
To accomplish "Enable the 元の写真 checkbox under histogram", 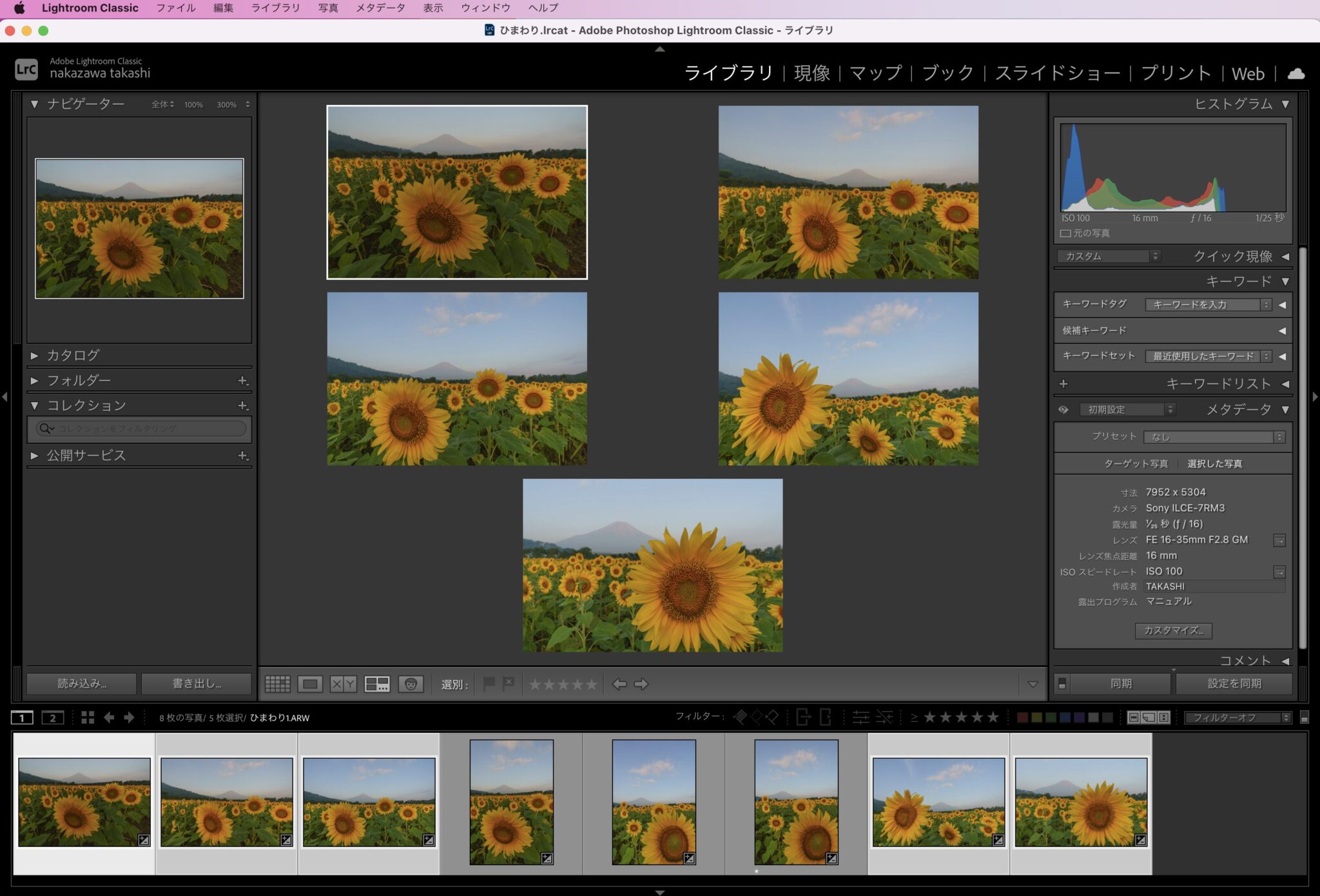I will [1065, 233].
